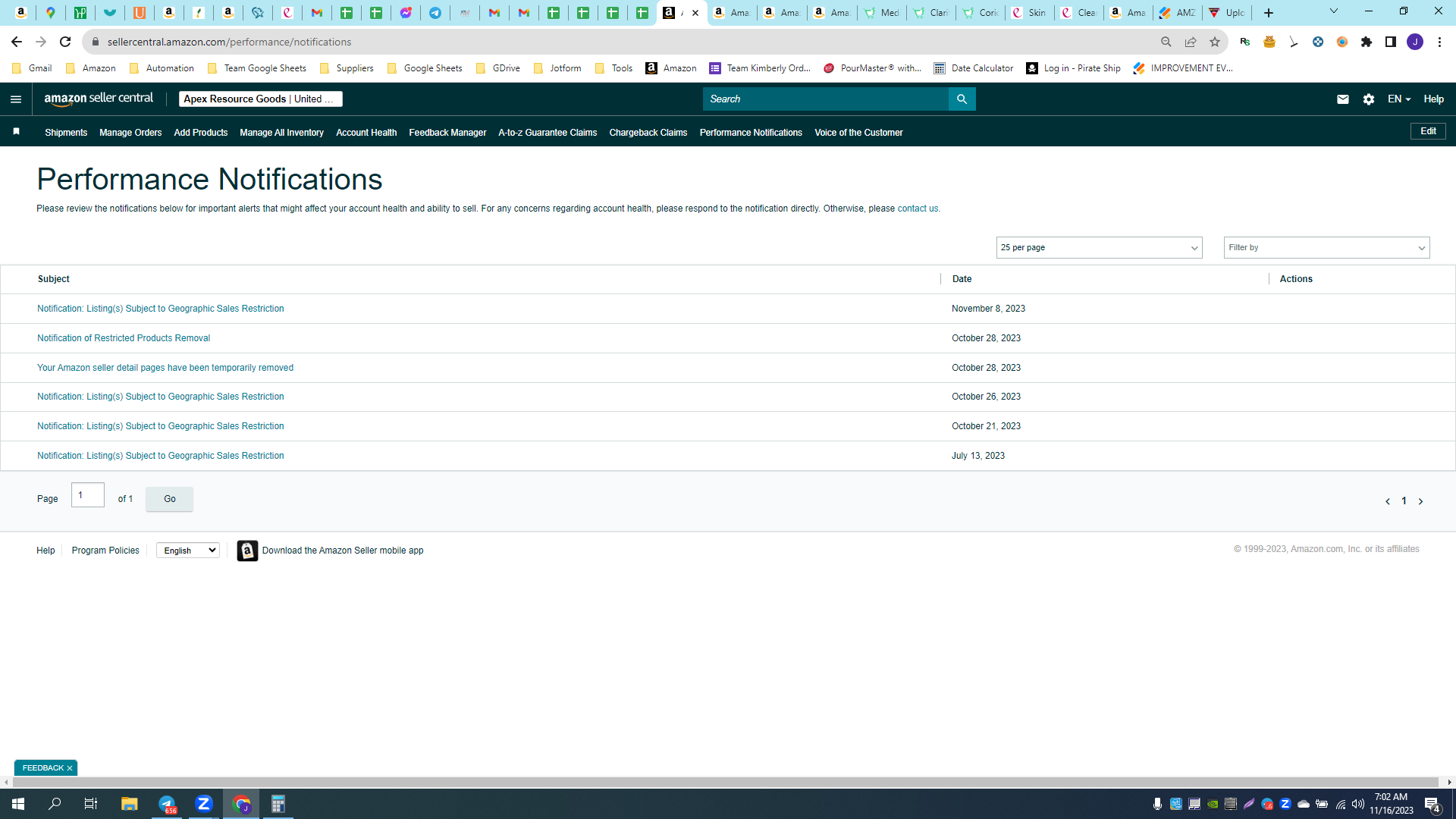Bookmark this page with the star icon
Image resolution: width=1456 pixels, height=819 pixels.
click(x=1215, y=42)
